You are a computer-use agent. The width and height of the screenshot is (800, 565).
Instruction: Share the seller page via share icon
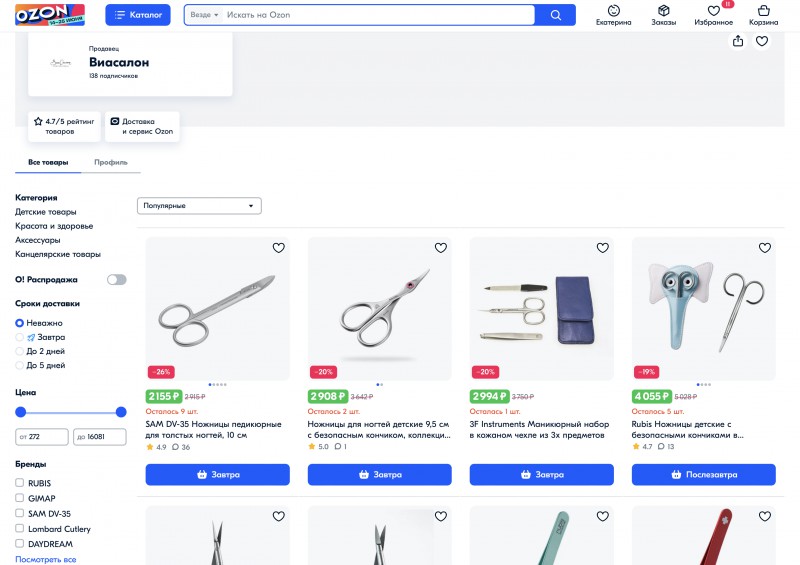point(738,41)
